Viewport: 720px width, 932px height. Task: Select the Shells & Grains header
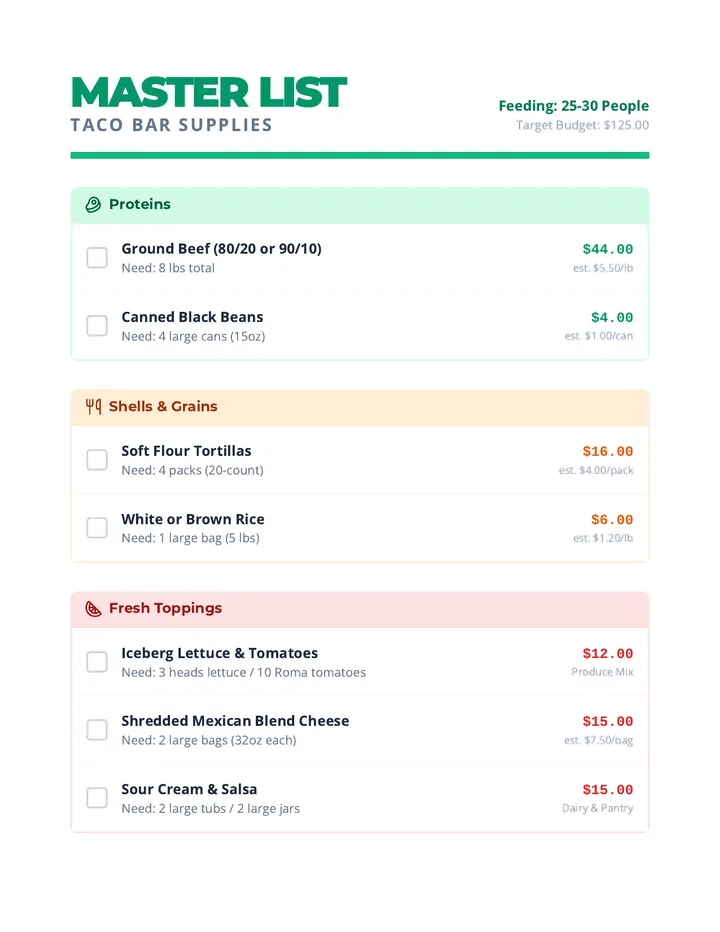pos(360,408)
